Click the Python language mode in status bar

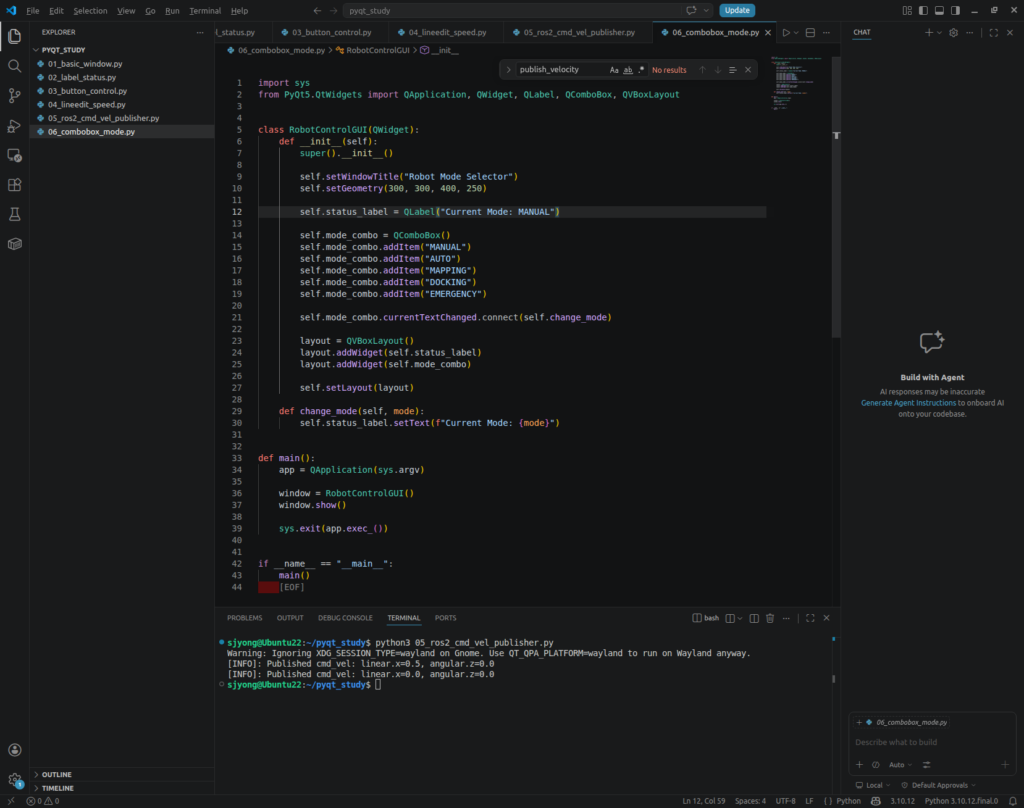tap(848, 801)
